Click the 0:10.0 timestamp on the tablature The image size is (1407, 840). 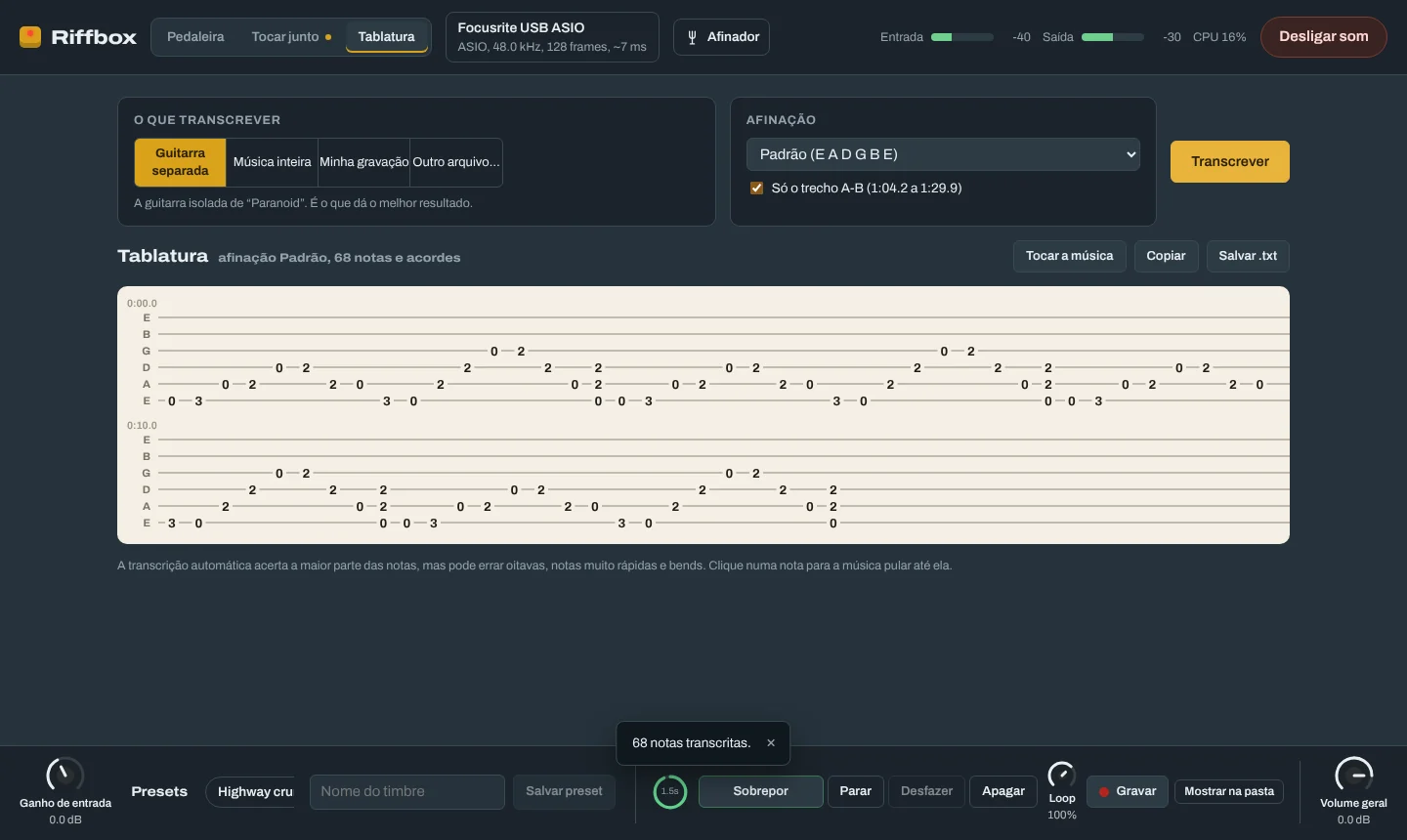coord(142,426)
